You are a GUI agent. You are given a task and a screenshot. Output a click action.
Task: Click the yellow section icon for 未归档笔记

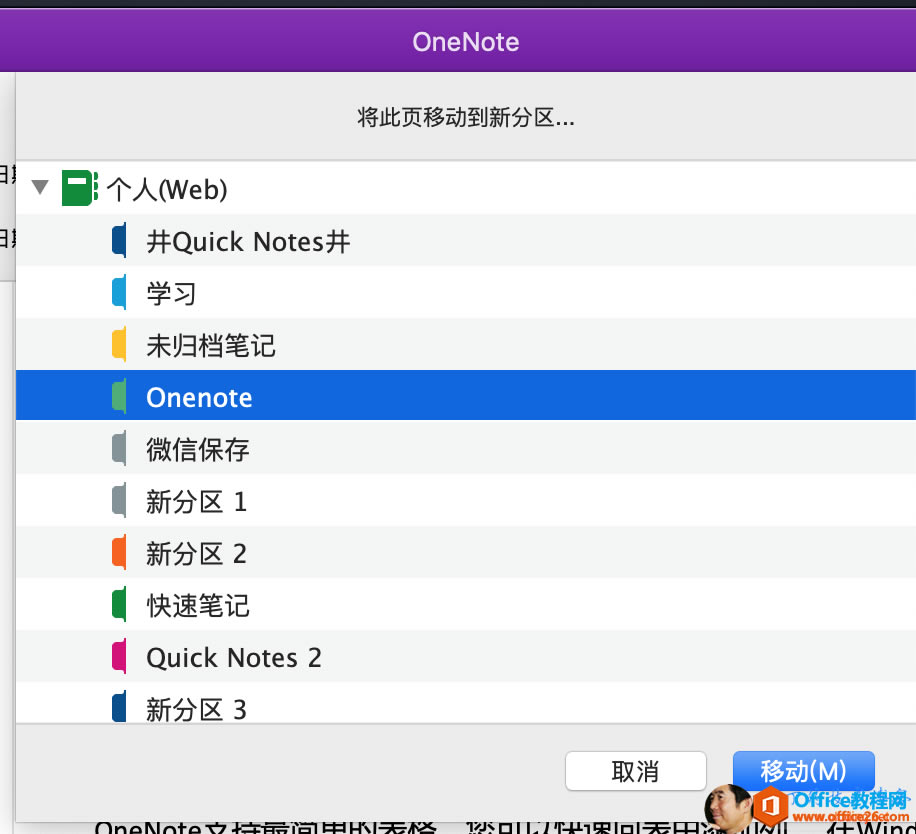(x=119, y=344)
